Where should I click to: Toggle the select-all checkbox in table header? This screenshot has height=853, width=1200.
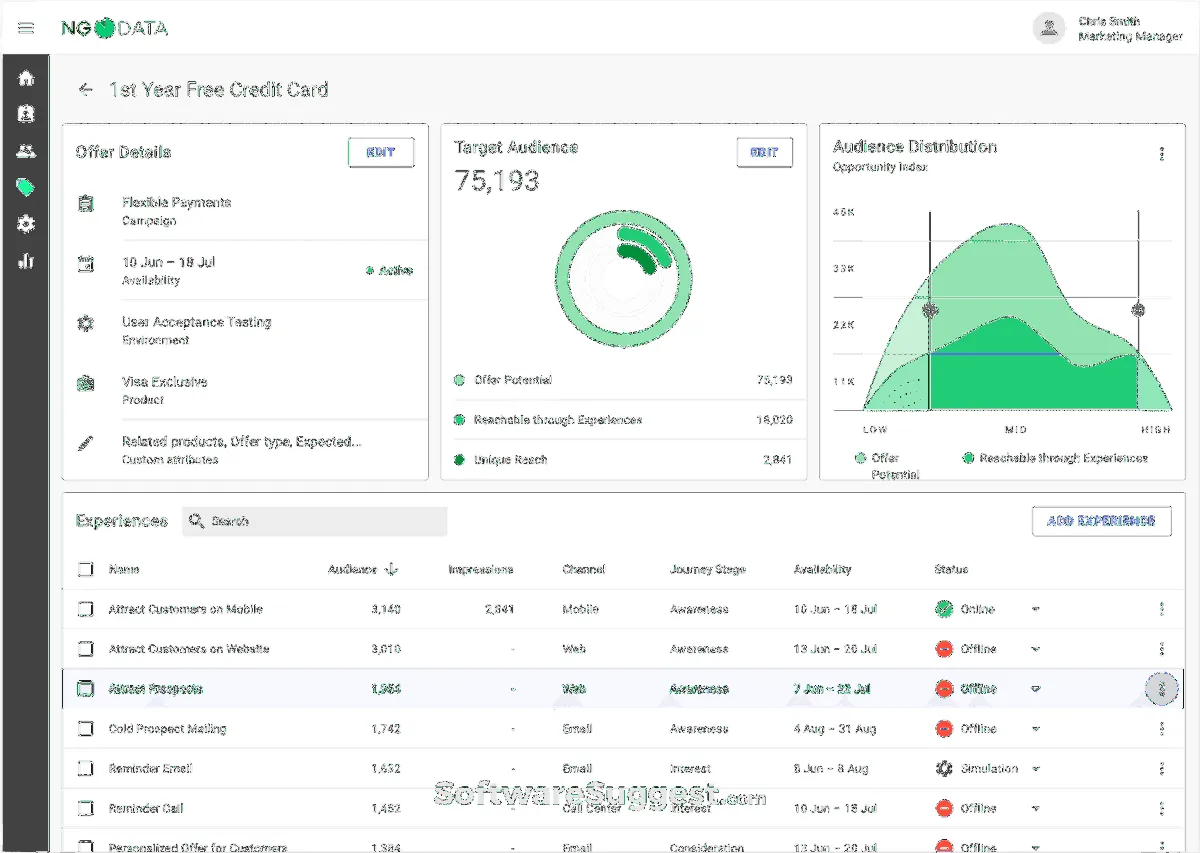(x=86, y=570)
